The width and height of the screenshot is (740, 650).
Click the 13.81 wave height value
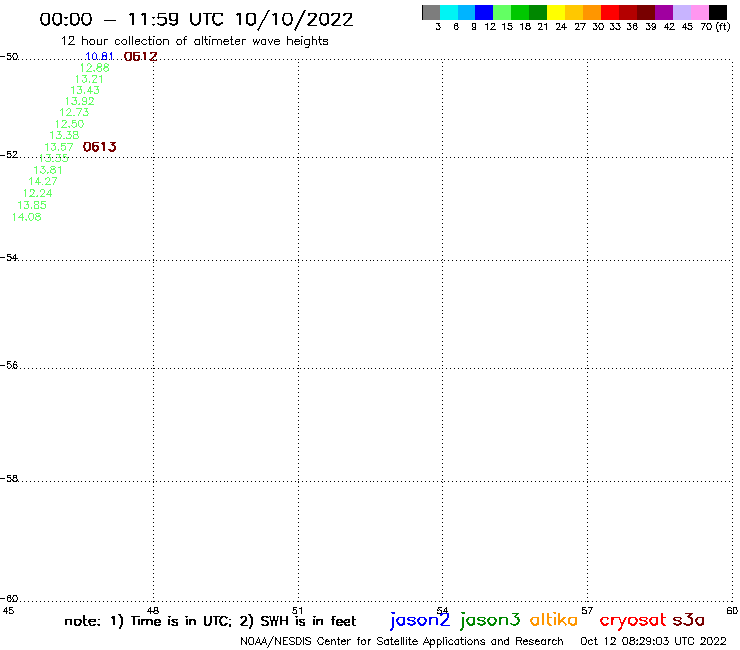click(x=48, y=169)
